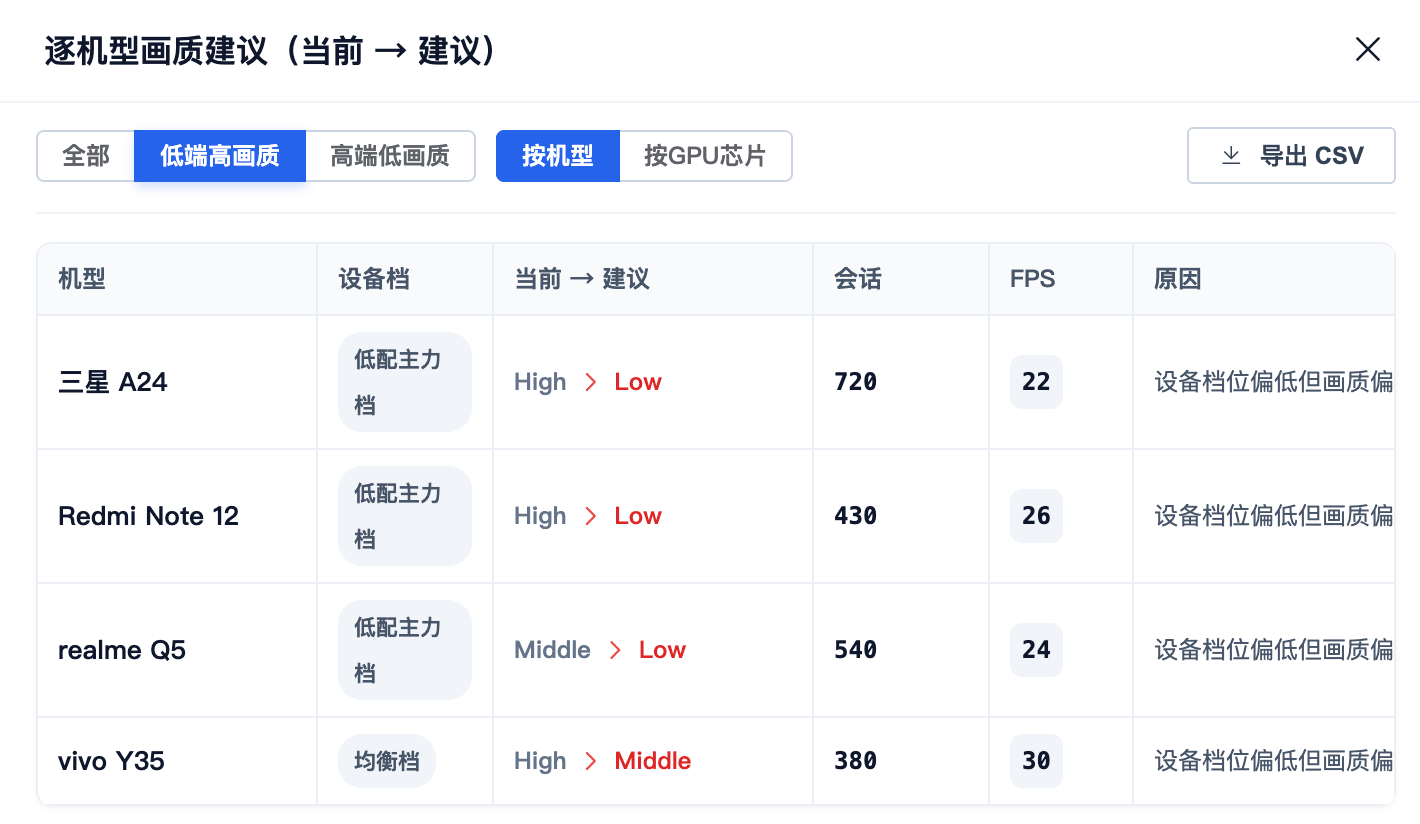Click the FPS badge showing 22
Viewport: 1420px width, 824px height.
[x=1036, y=382]
